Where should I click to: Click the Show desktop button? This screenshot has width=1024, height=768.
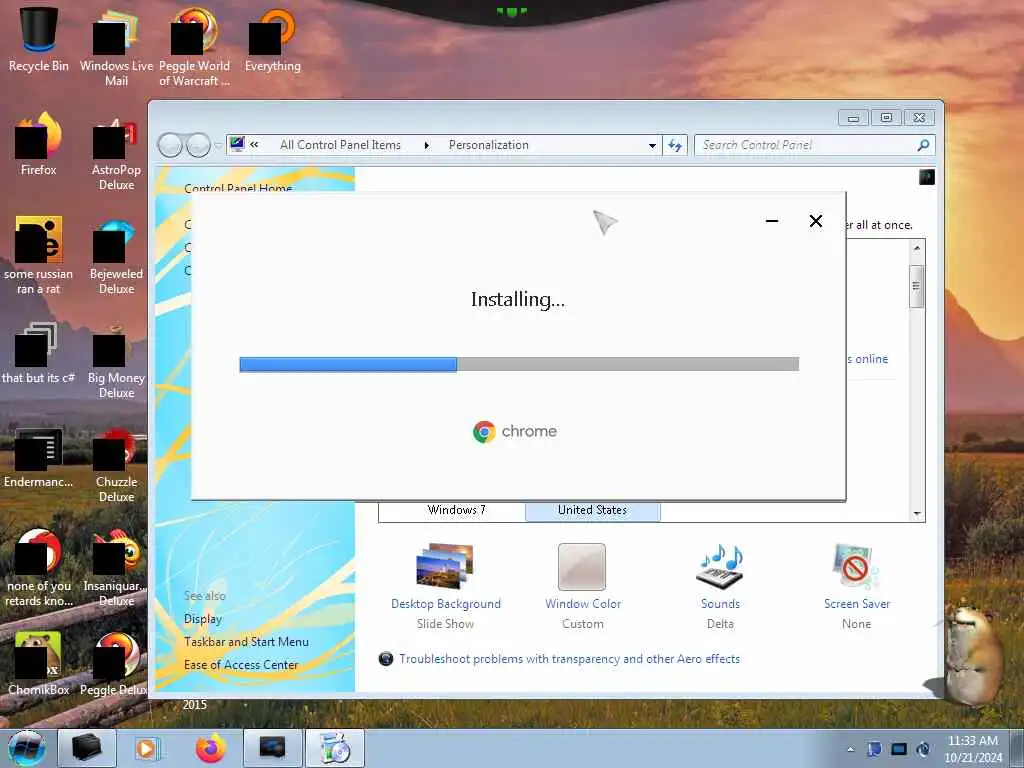[1016, 748]
